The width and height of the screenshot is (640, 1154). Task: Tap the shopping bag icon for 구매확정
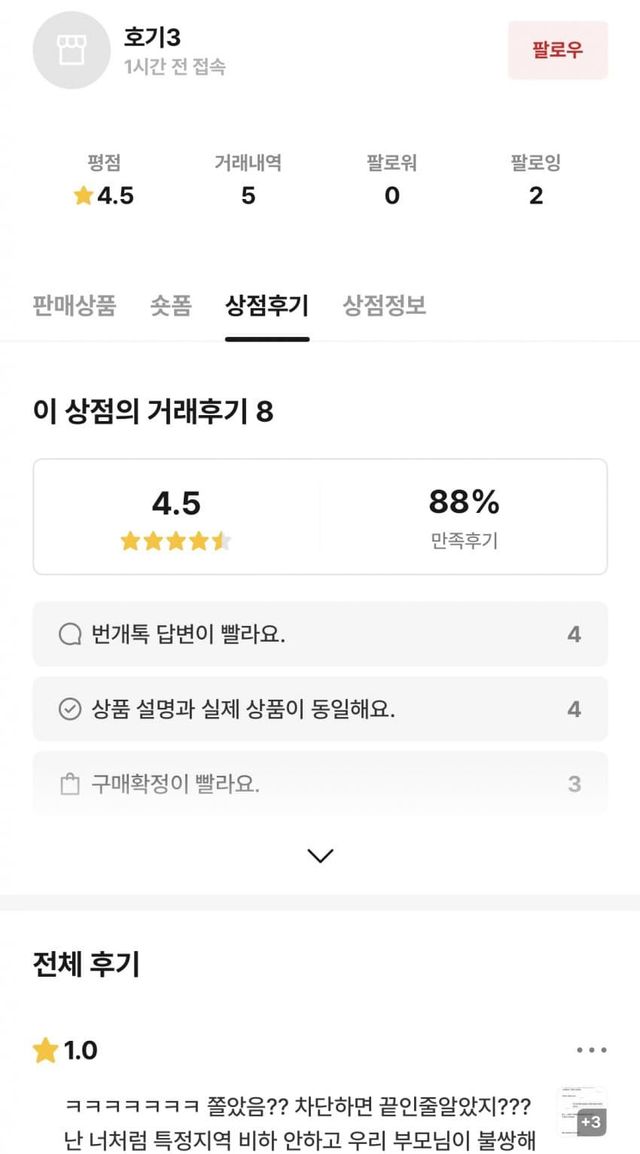coord(70,784)
